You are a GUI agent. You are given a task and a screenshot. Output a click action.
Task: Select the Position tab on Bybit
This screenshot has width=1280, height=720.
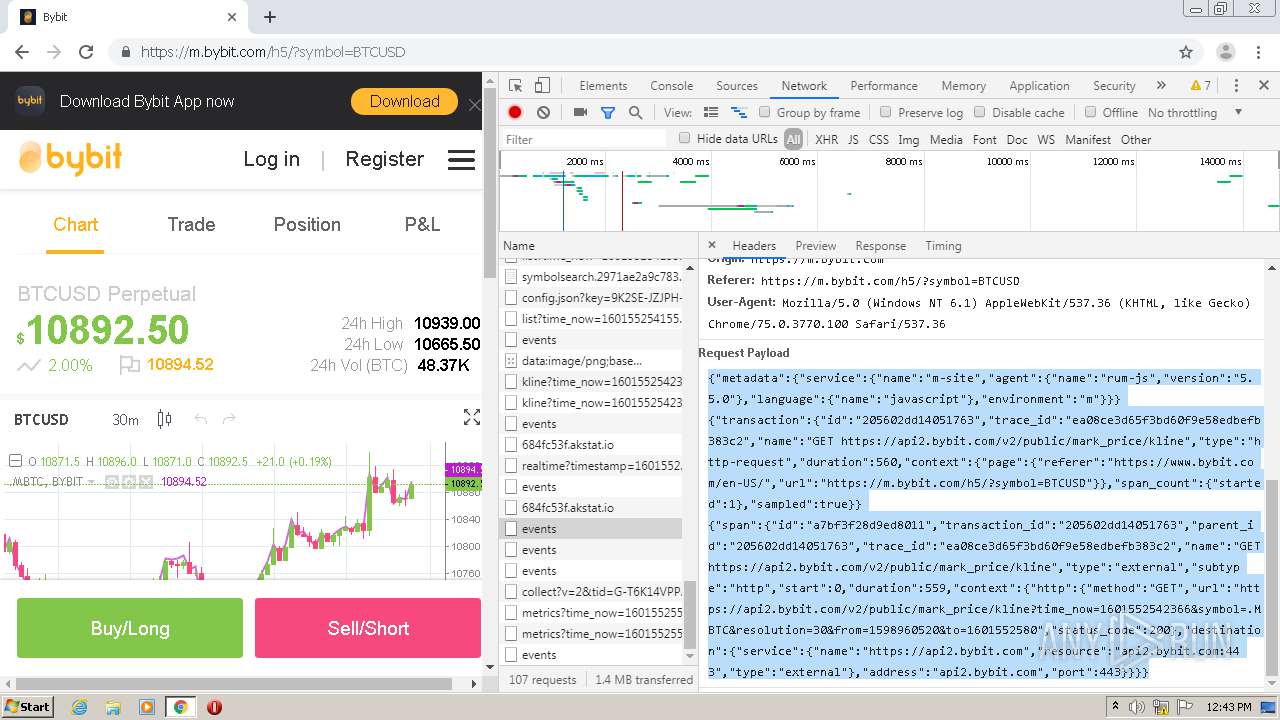307,225
